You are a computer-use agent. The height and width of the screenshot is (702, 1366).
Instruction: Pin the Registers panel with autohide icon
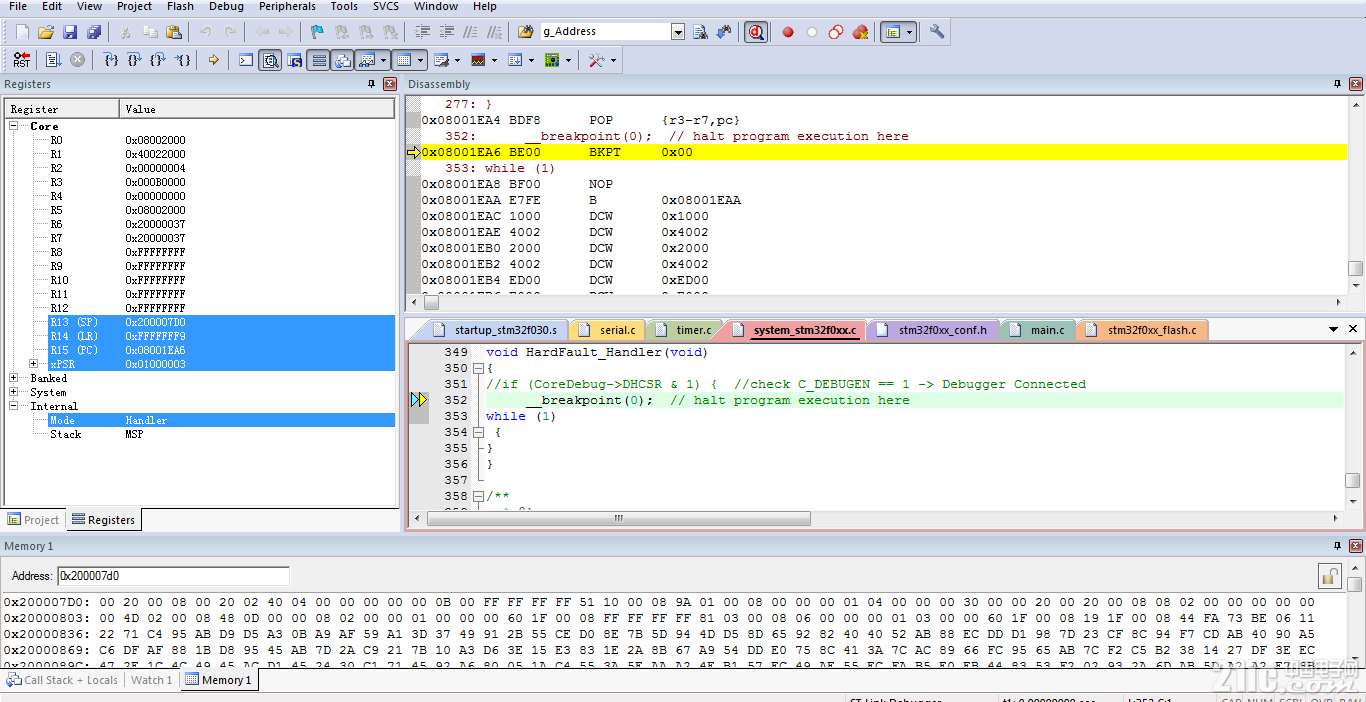pyautogui.click(x=372, y=84)
